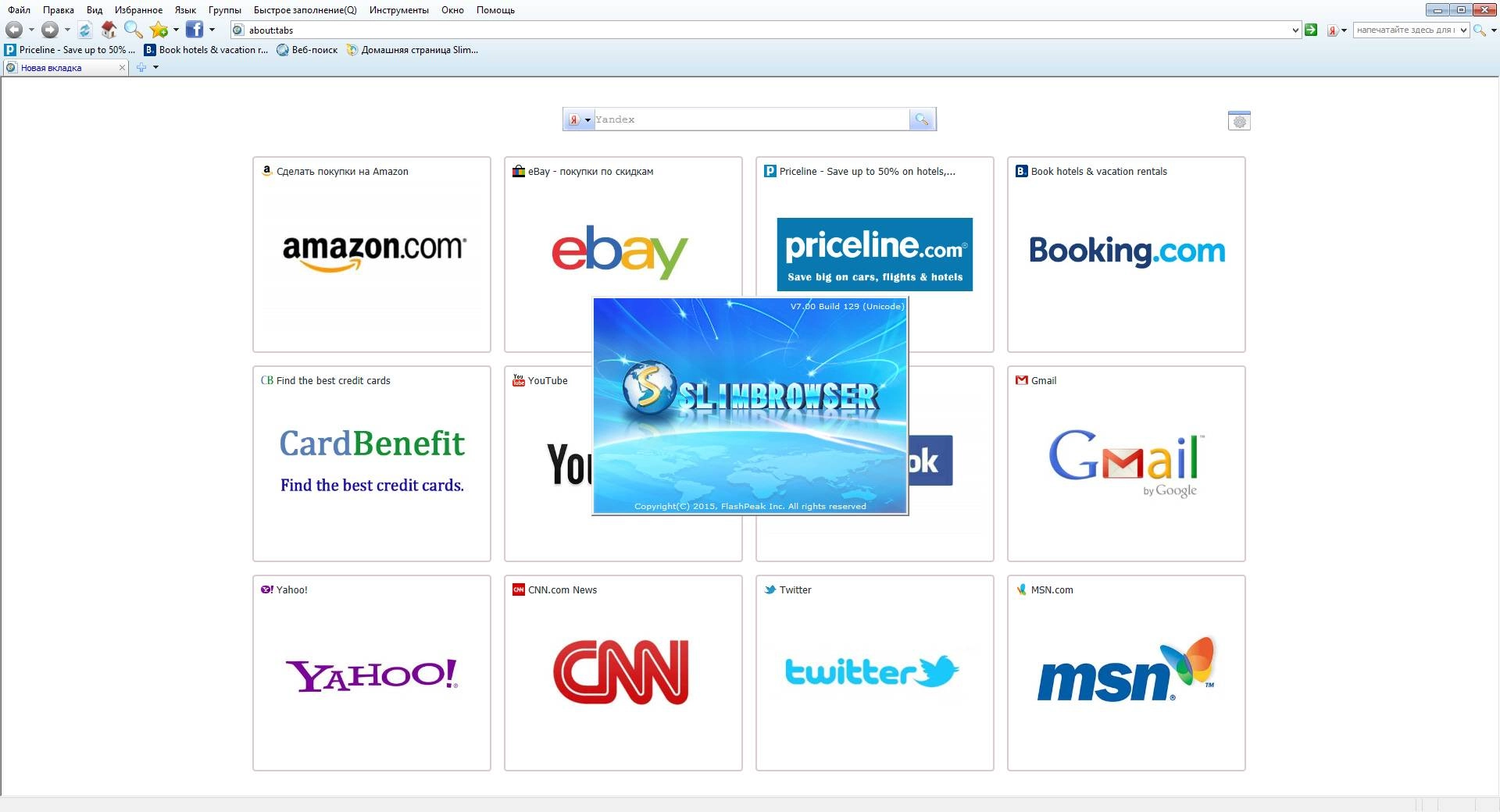Open new tab with plus icon

(x=141, y=67)
